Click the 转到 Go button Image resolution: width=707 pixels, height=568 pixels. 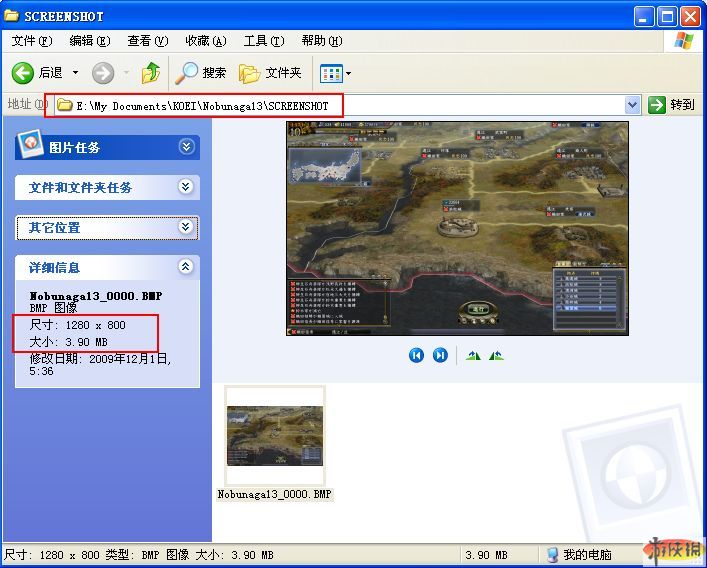click(x=671, y=105)
